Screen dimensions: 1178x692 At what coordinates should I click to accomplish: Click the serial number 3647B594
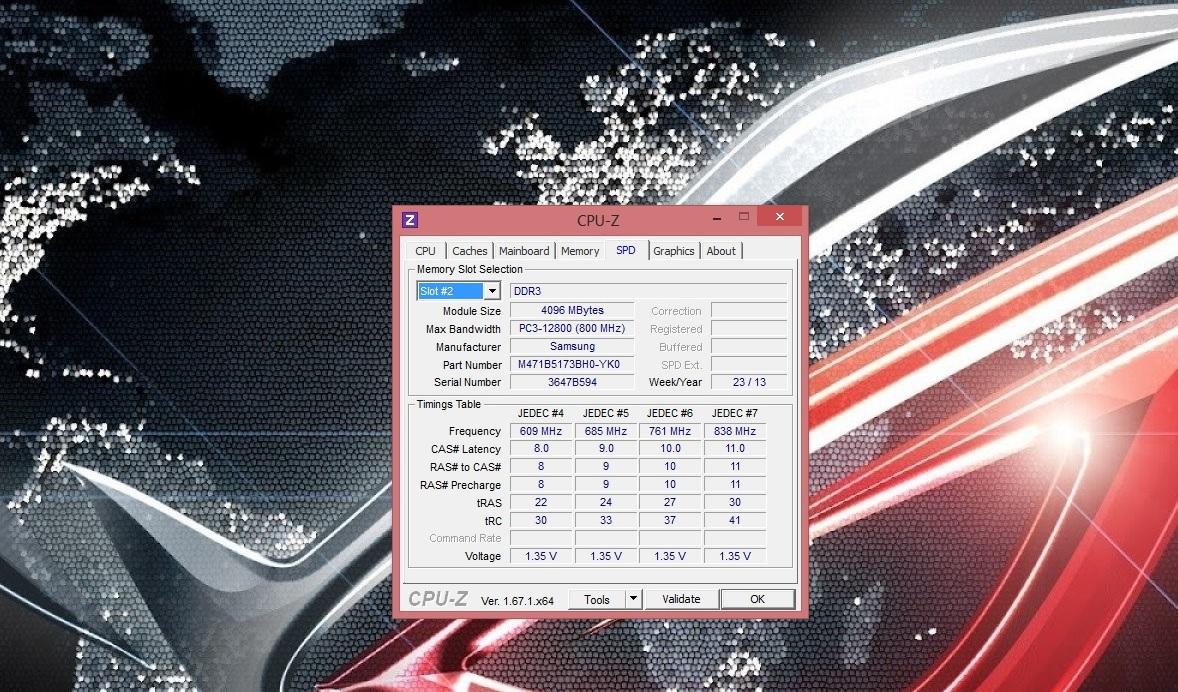click(572, 382)
